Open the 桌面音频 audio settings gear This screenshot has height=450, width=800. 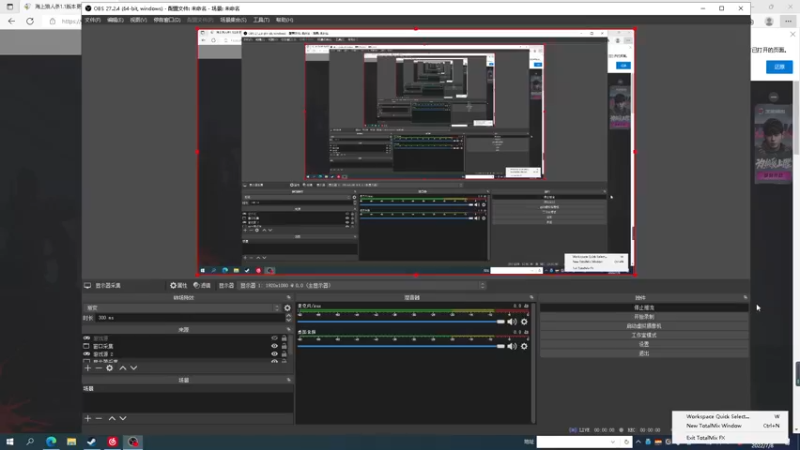[x=524, y=346]
